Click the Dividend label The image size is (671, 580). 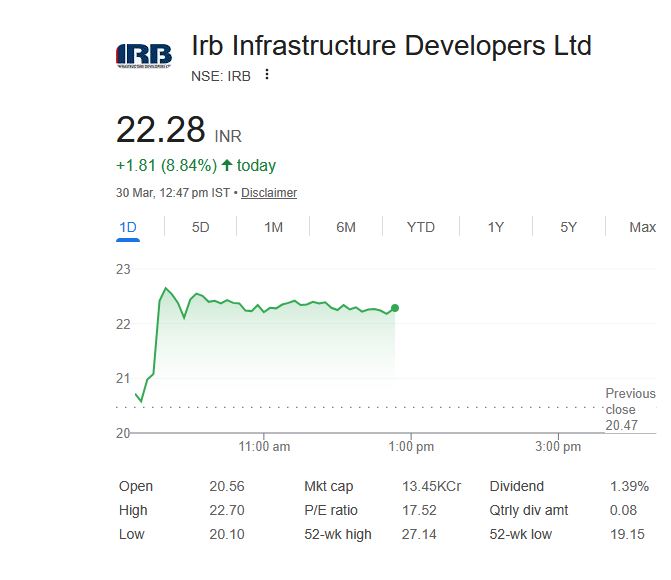click(x=516, y=487)
